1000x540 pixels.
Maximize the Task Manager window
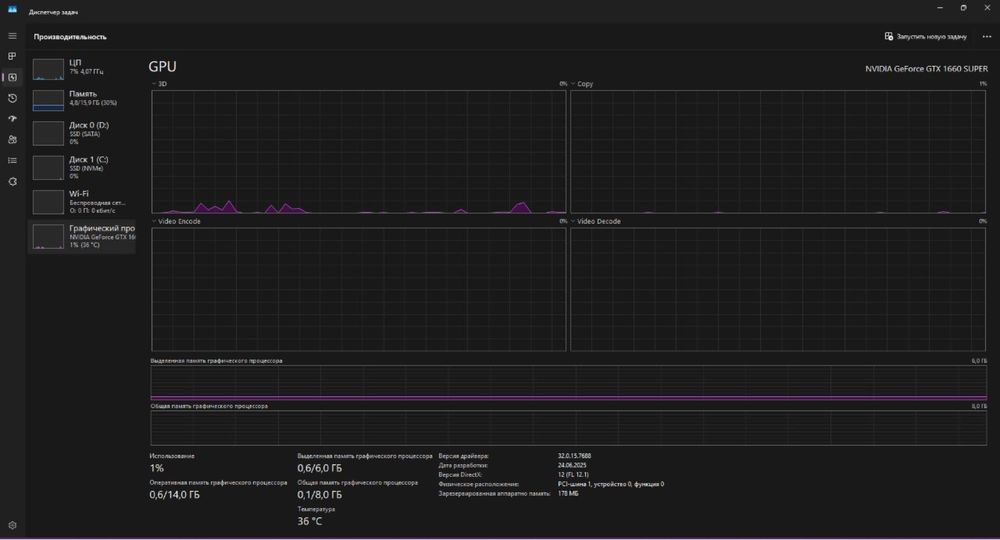tap(963, 8)
